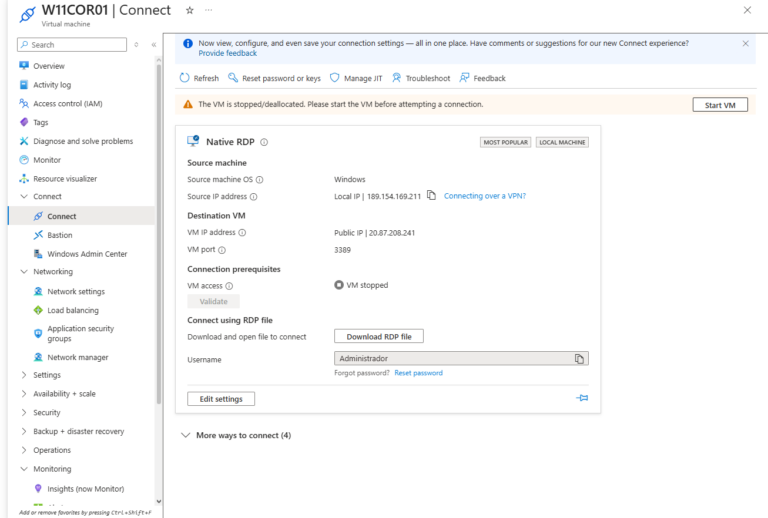This screenshot has width=768, height=518.
Task: Click info icon beside VM access
Action: [x=229, y=286]
